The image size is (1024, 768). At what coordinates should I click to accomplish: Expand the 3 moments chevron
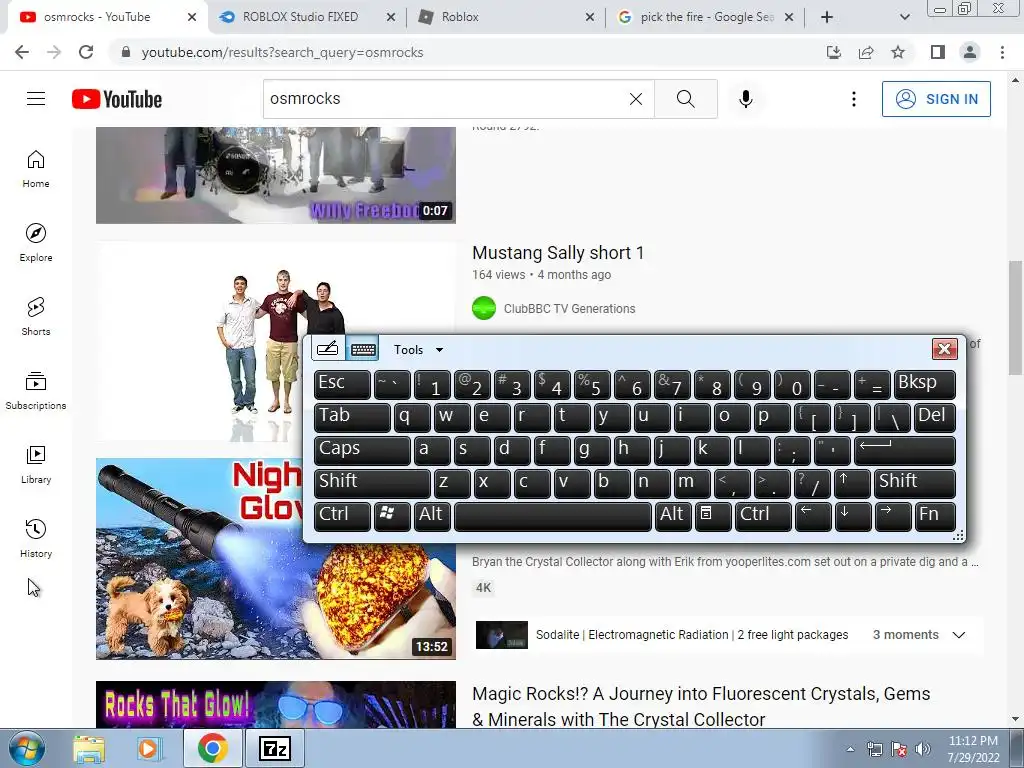pos(959,635)
